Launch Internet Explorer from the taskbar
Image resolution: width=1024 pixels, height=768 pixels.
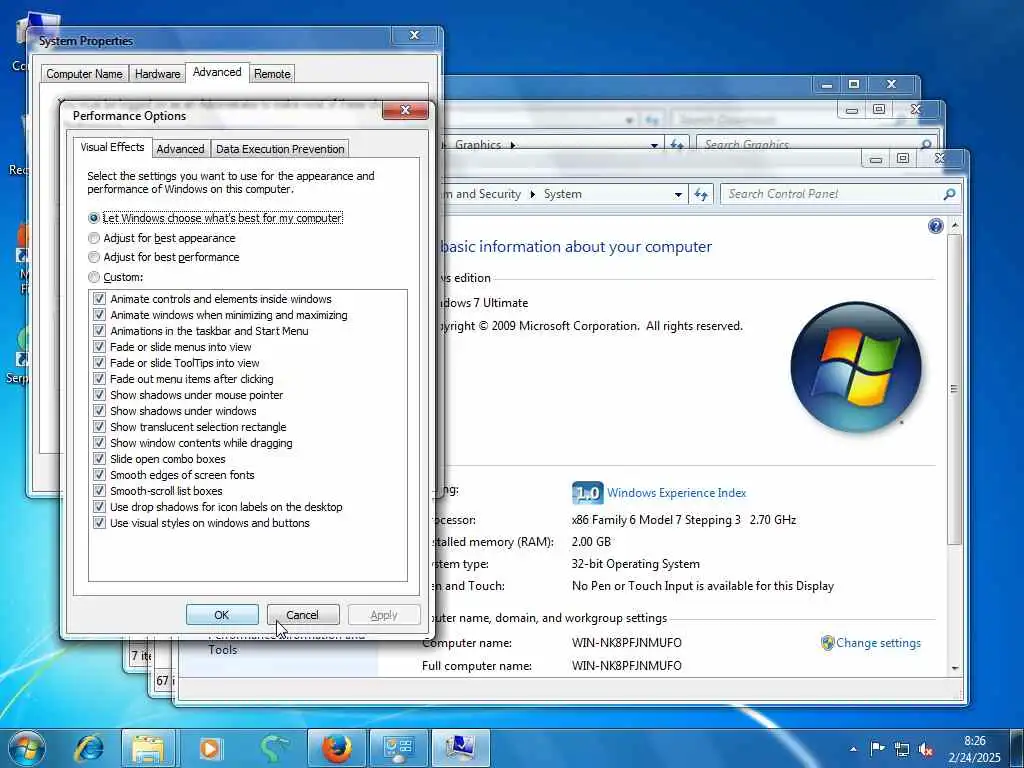tap(89, 748)
